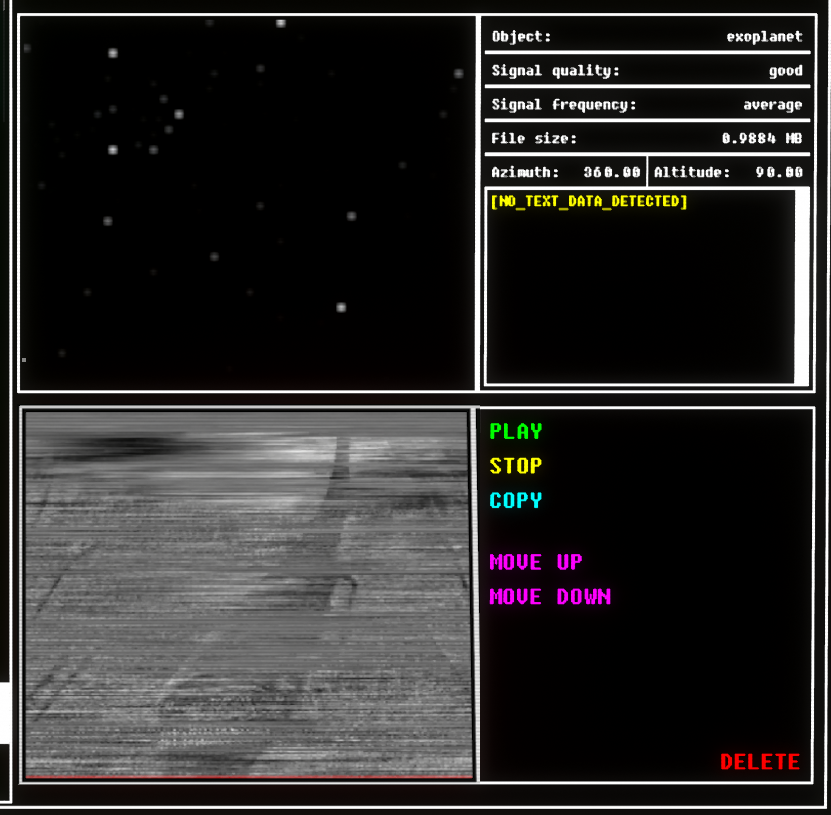The image size is (831, 815).
Task: Click the small square marker in star map corner
Action: [x=24, y=359]
